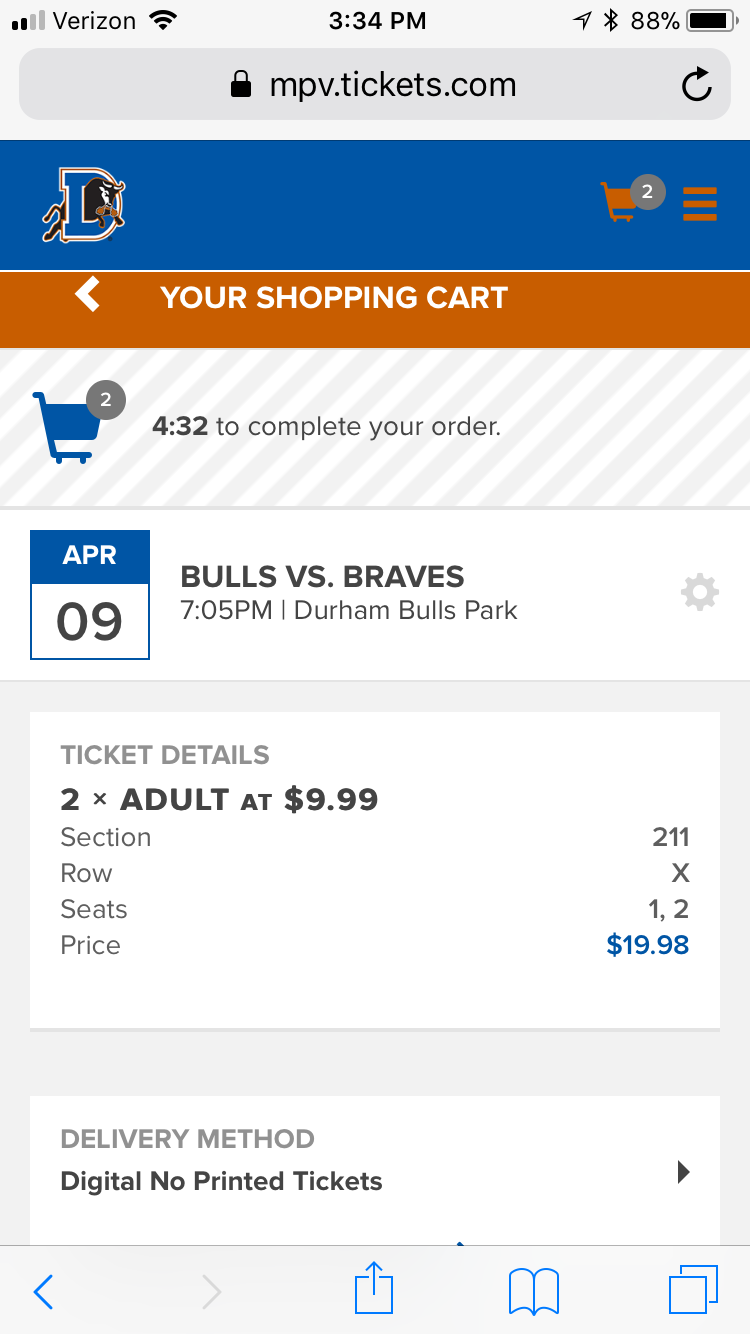This screenshot has height=1334, width=750.
Task: Tap the Ticket Details card heading
Action: coord(165,755)
